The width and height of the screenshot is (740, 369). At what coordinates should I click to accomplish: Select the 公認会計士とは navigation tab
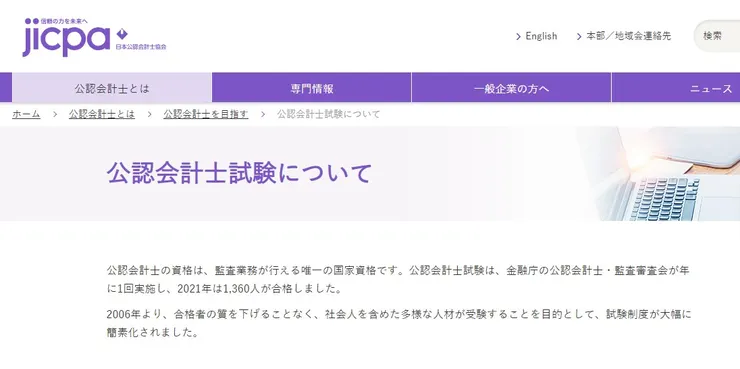pos(112,88)
